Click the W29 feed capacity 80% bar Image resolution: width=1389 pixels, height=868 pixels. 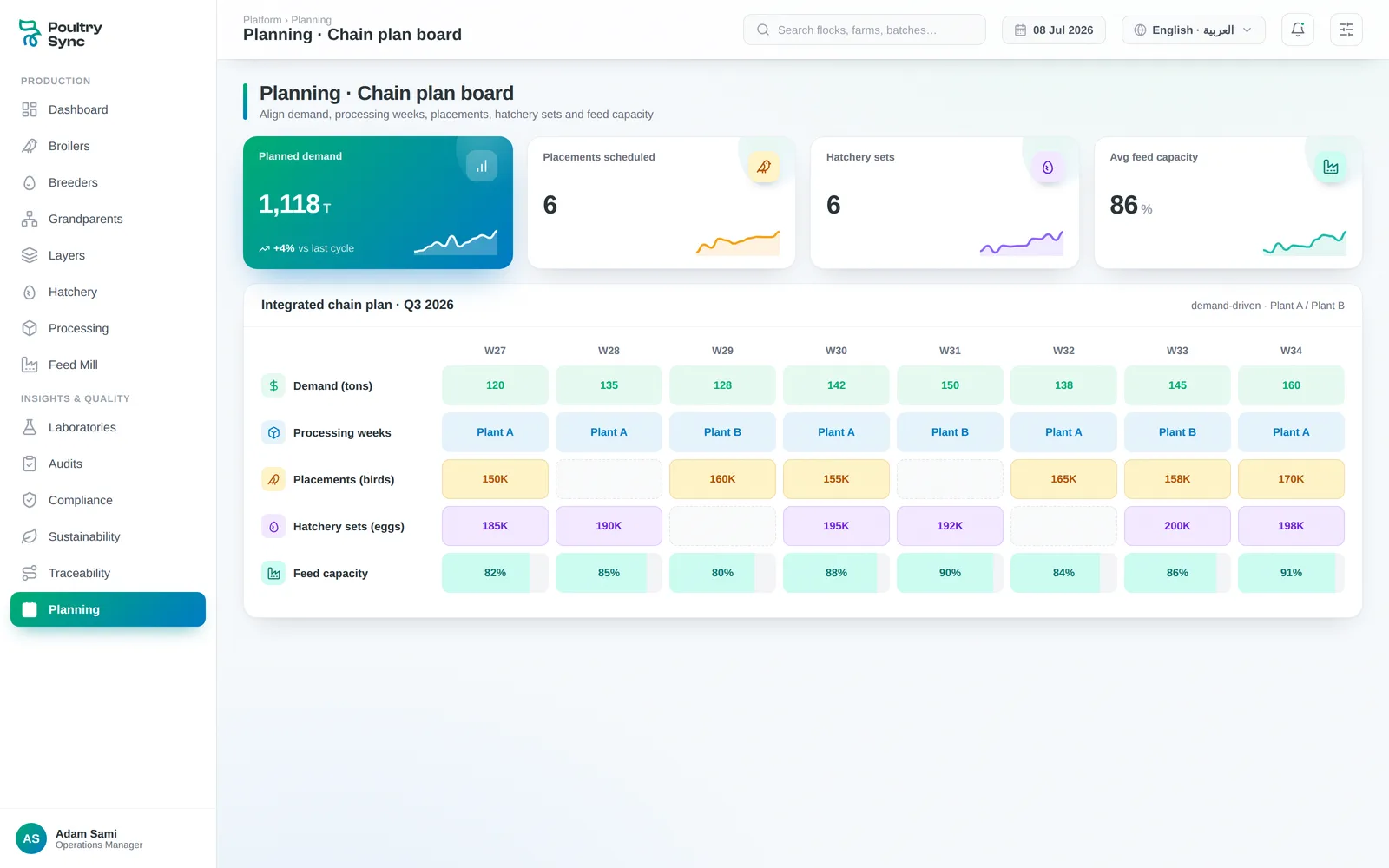722,573
